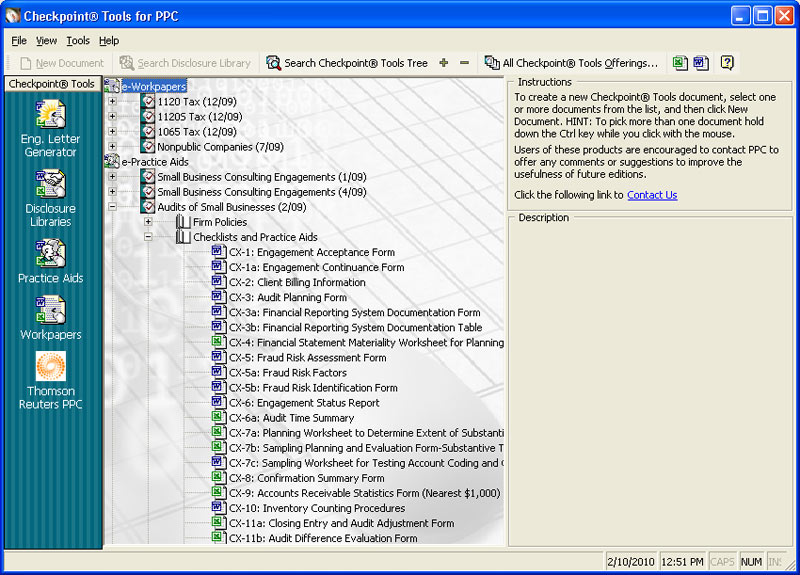Follow the Contact Us link
This screenshot has width=800, height=575.
(x=652, y=195)
